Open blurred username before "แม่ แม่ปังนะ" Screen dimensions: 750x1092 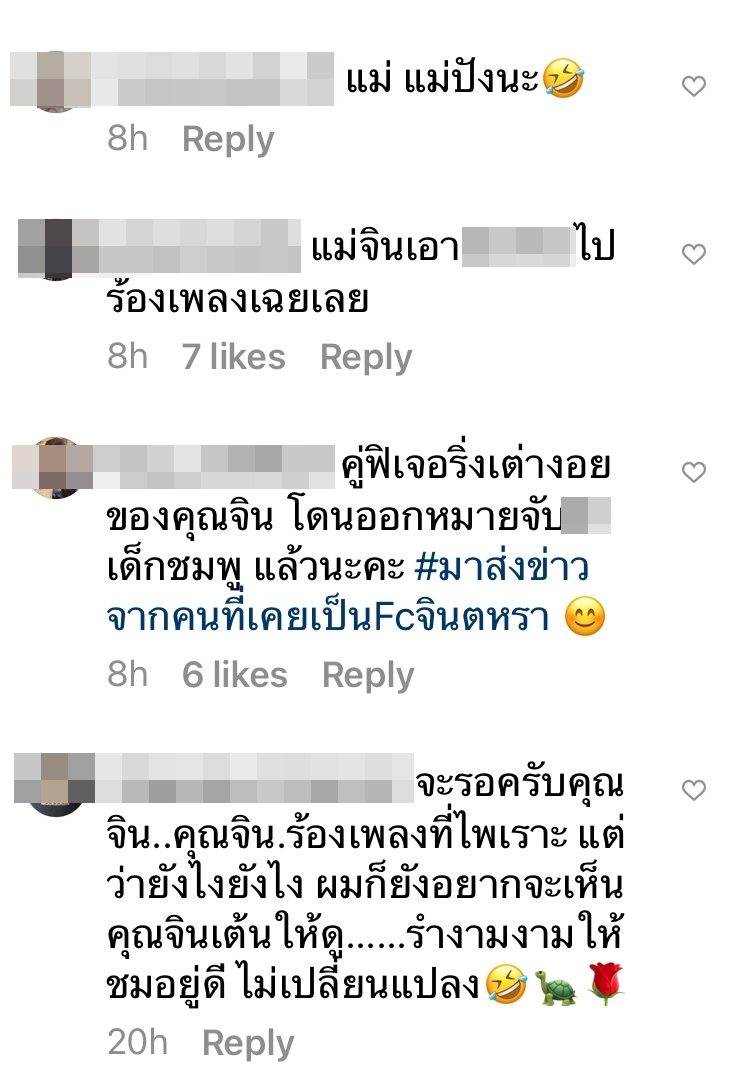click(x=212, y=79)
